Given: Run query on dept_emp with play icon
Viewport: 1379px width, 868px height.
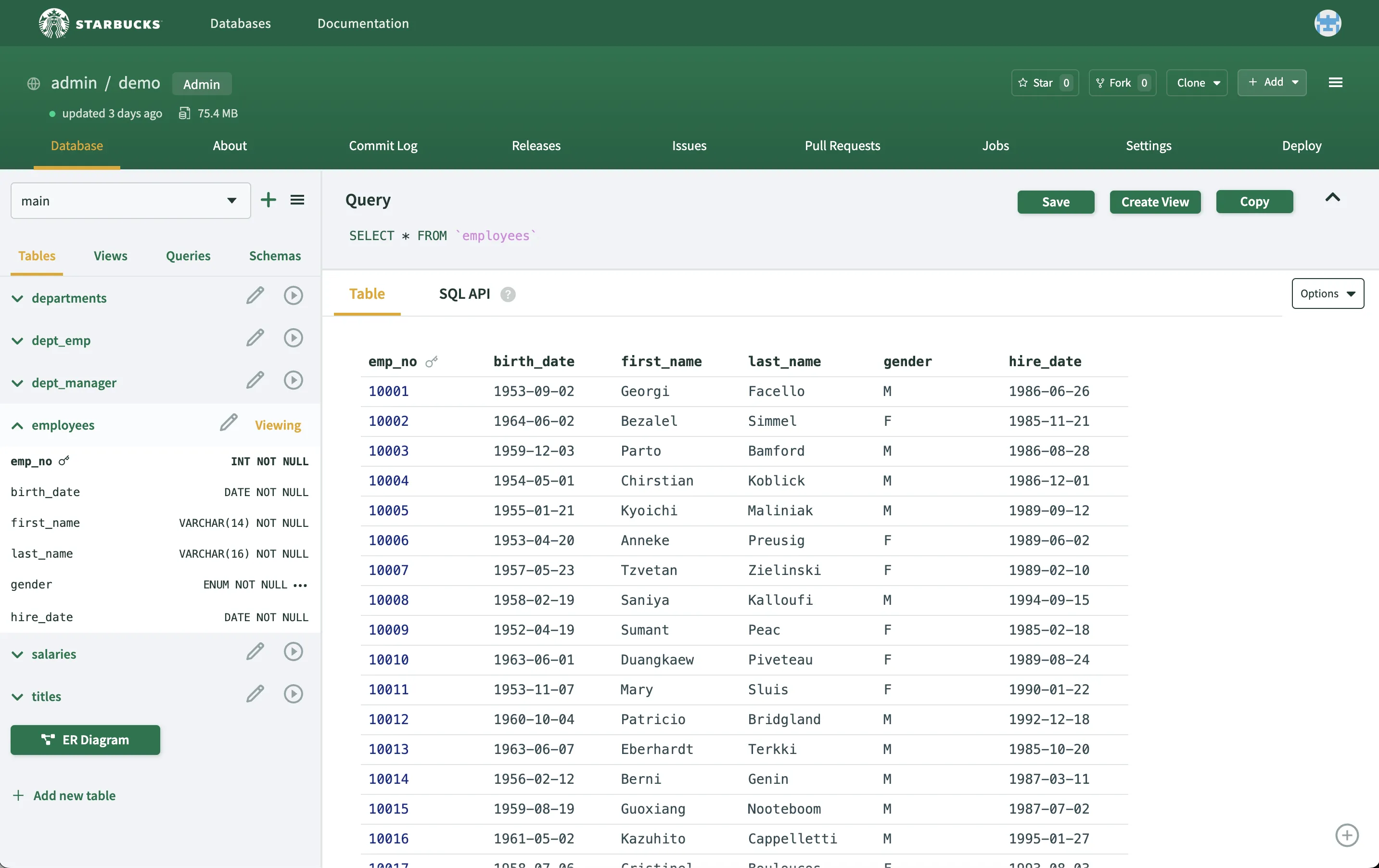Looking at the screenshot, I should pyautogui.click(x=293, y=338).
